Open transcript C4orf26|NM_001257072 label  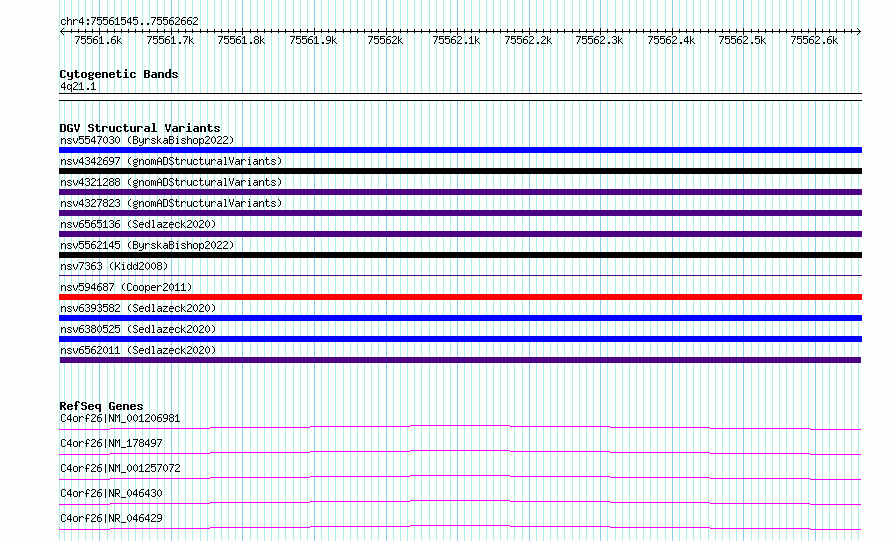(120, 468)
